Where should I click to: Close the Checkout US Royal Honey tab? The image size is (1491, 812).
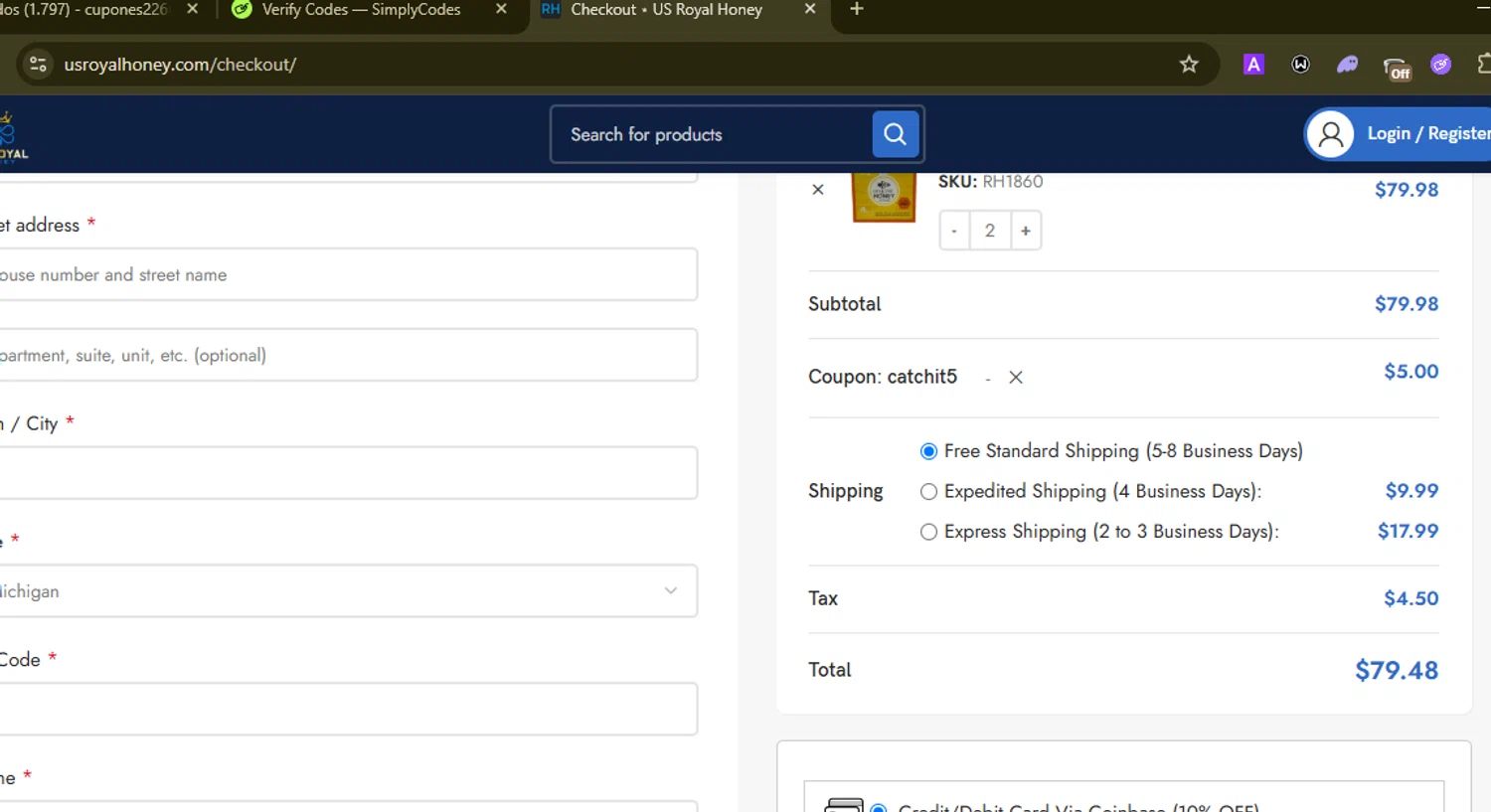[x=810, y=9]
